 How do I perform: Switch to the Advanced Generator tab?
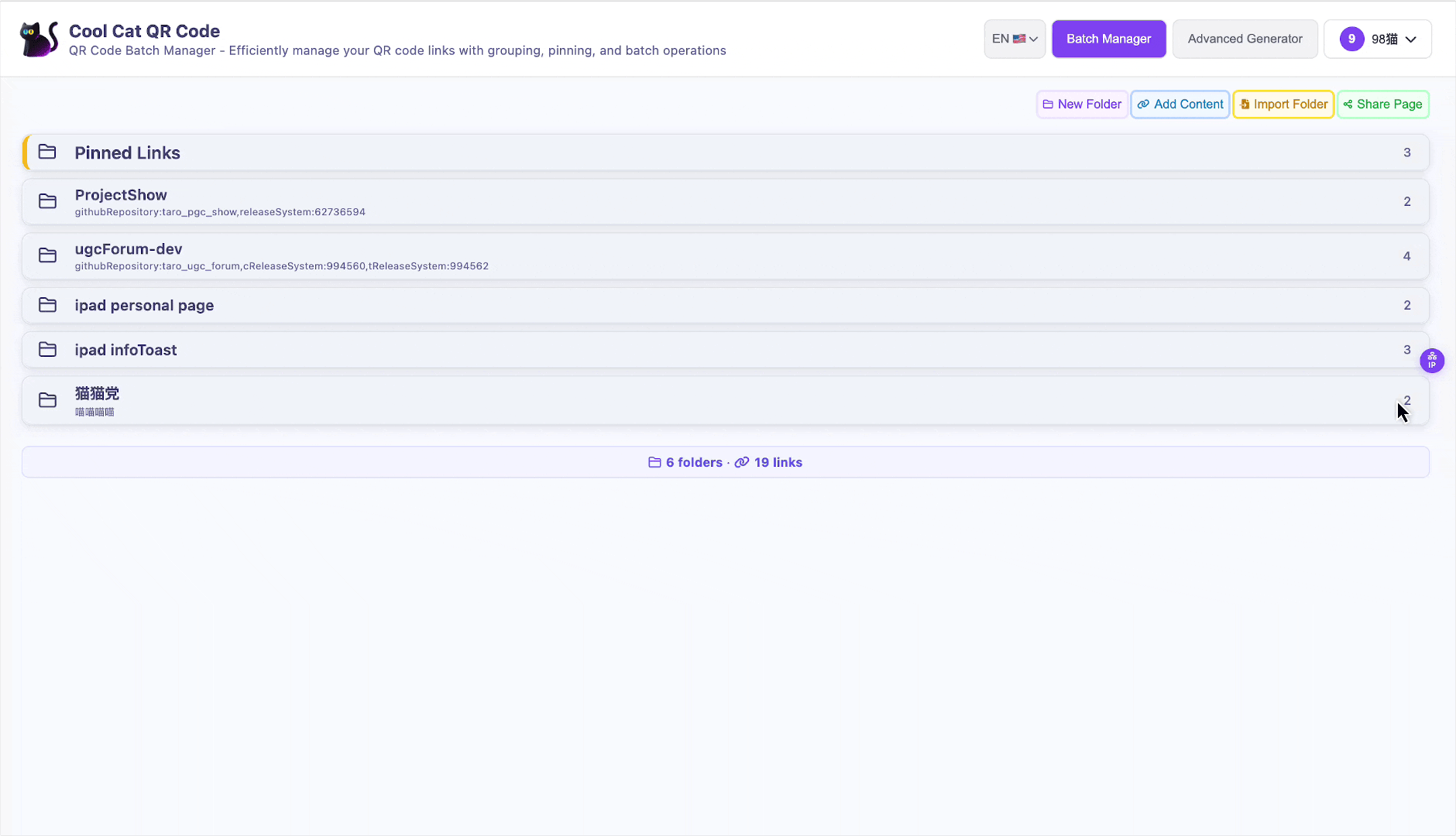pos(1245,39)
